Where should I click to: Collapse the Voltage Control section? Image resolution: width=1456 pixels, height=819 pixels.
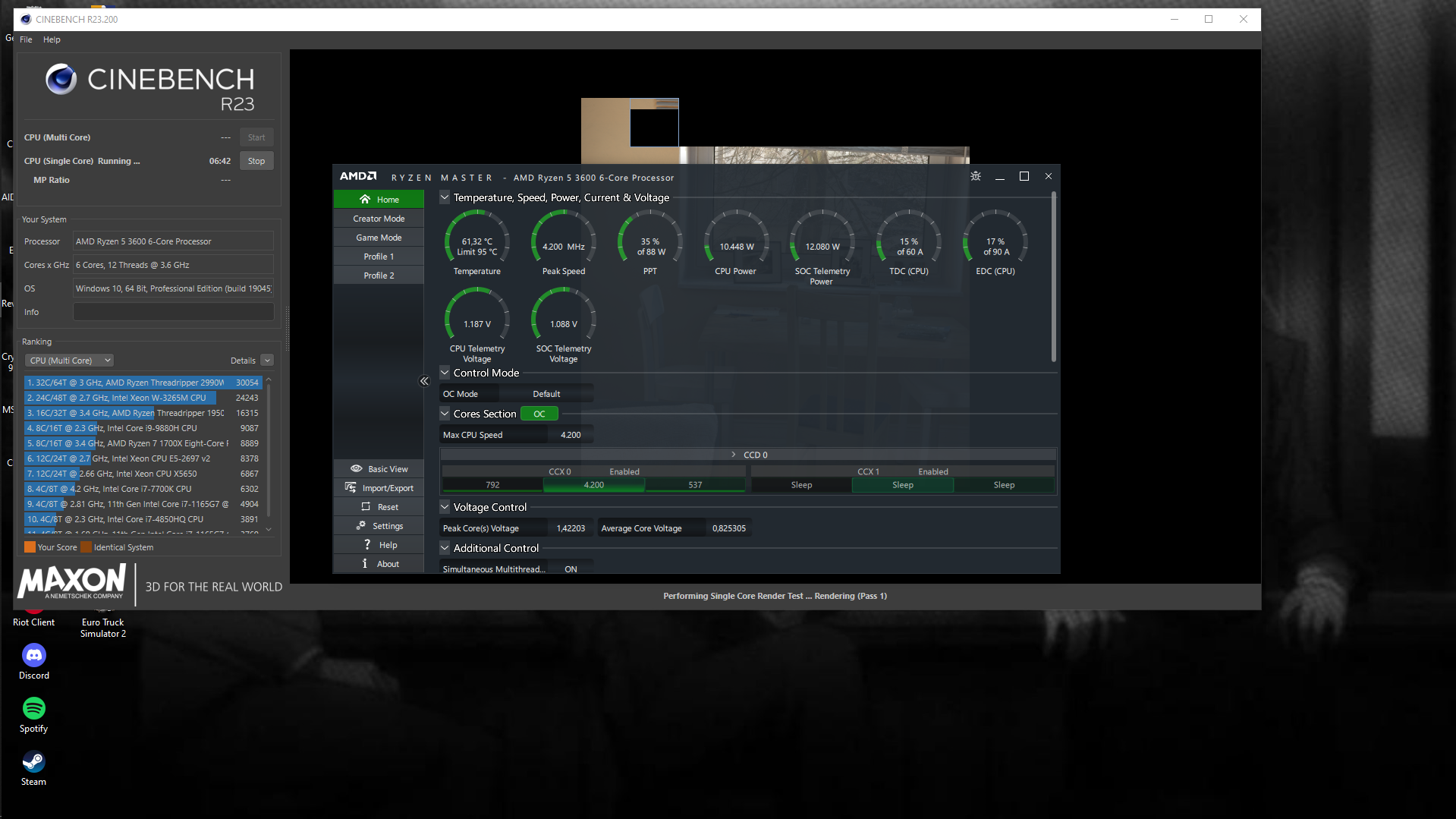(445, 507)
